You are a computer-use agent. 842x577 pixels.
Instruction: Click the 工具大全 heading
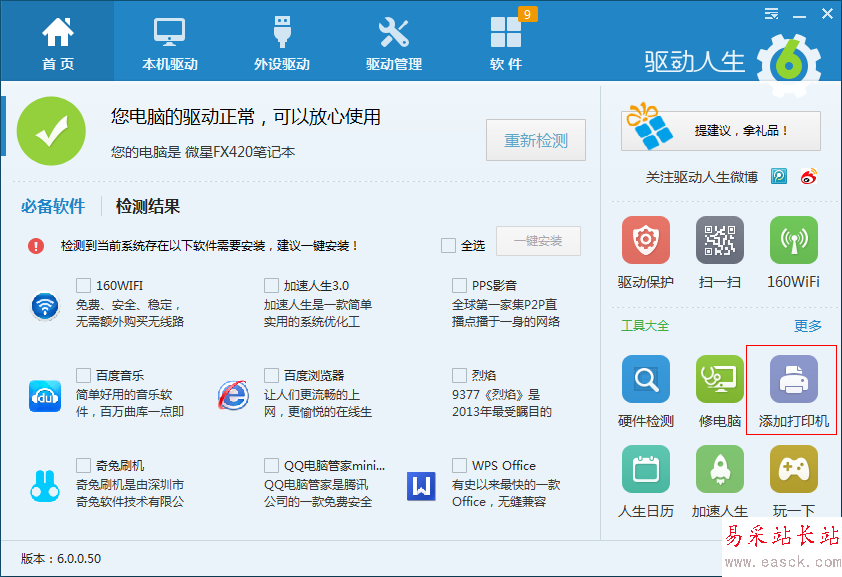pyautogui.click(x=645, y=326)
